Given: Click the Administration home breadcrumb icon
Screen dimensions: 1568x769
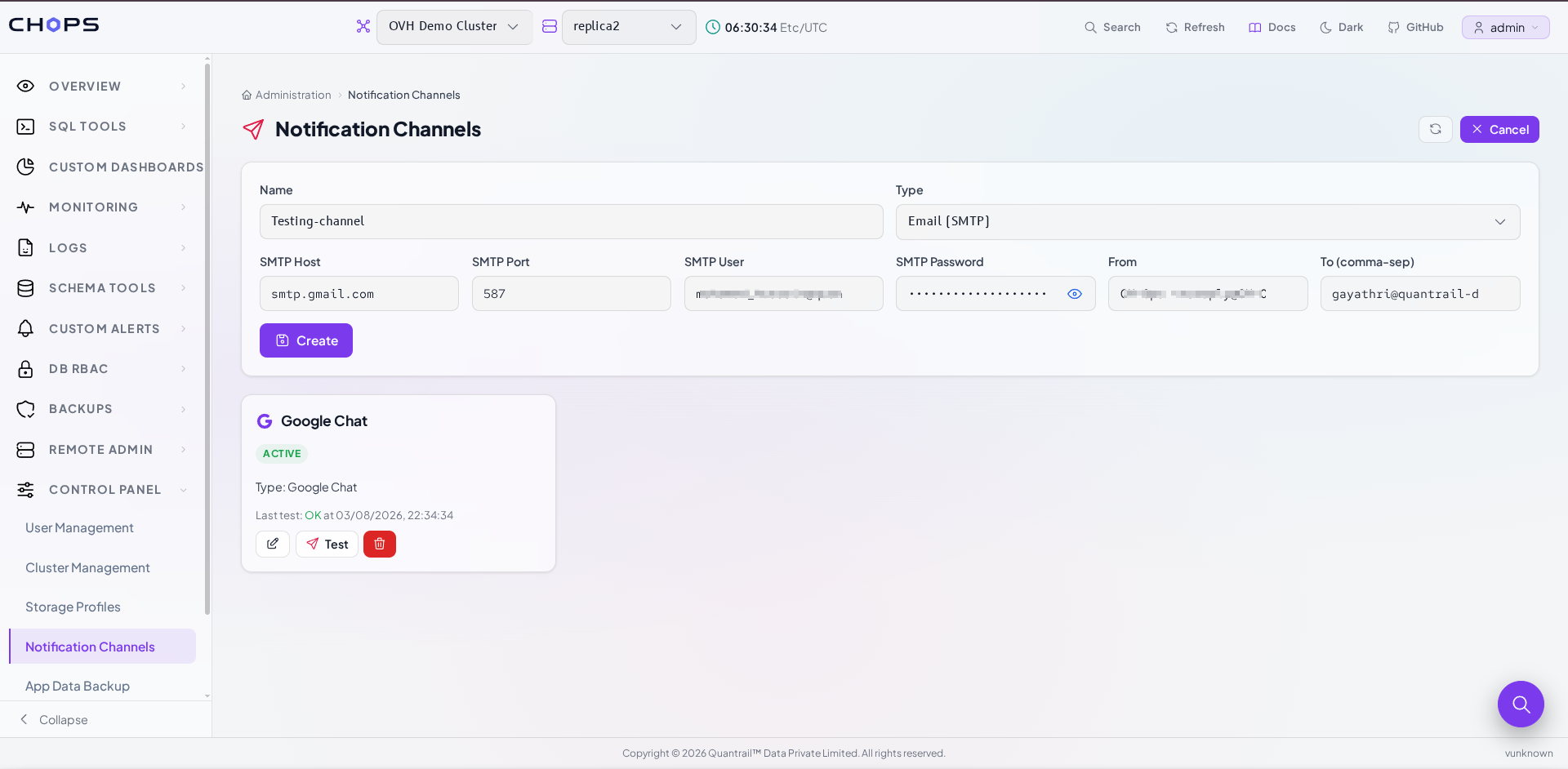Looking at the screenshot, I should [x=247, y=95].
